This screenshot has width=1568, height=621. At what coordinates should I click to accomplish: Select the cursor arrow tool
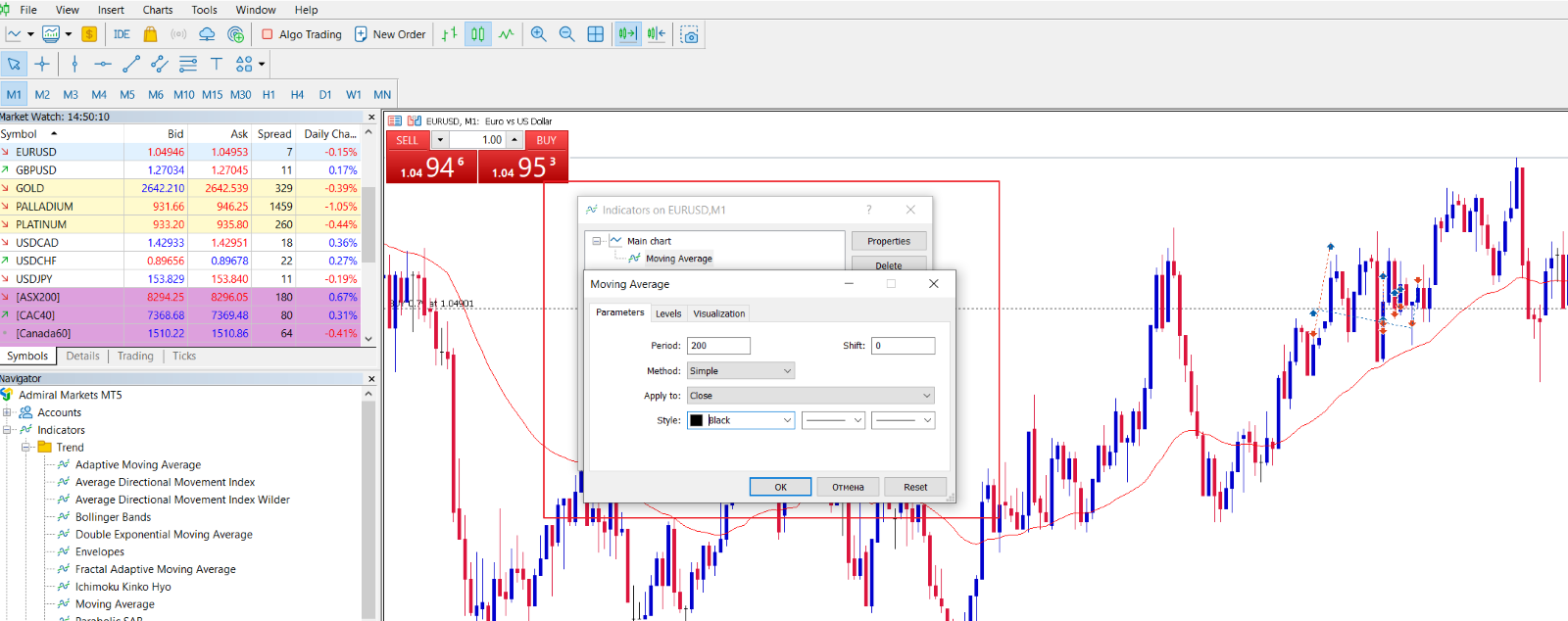(x=14, y=64)
